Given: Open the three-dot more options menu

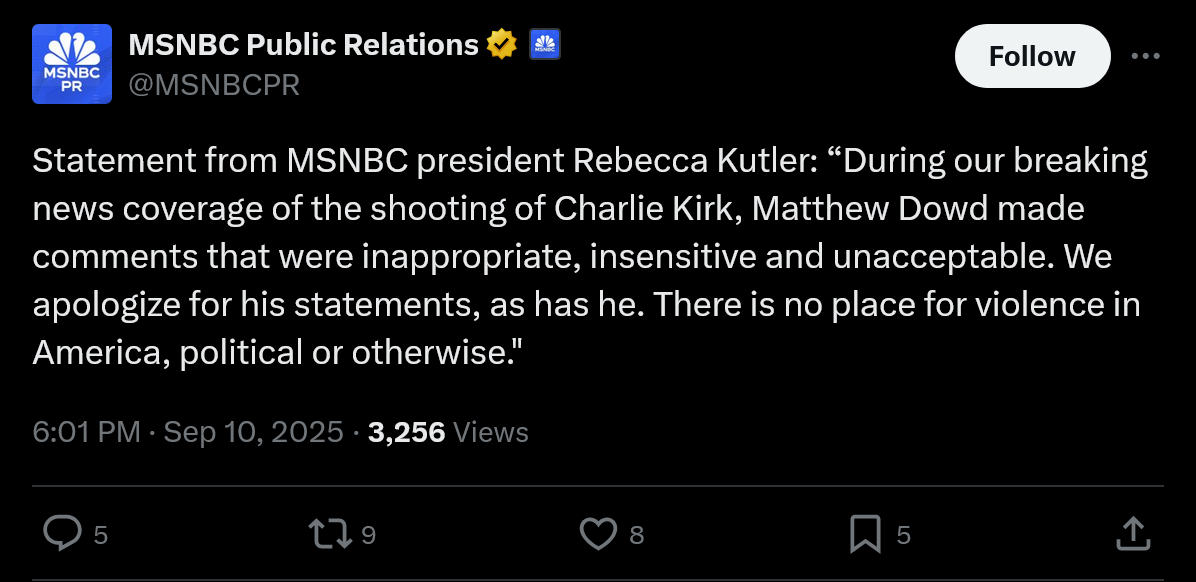Looking at the screenshot, I should point(1145,56).
